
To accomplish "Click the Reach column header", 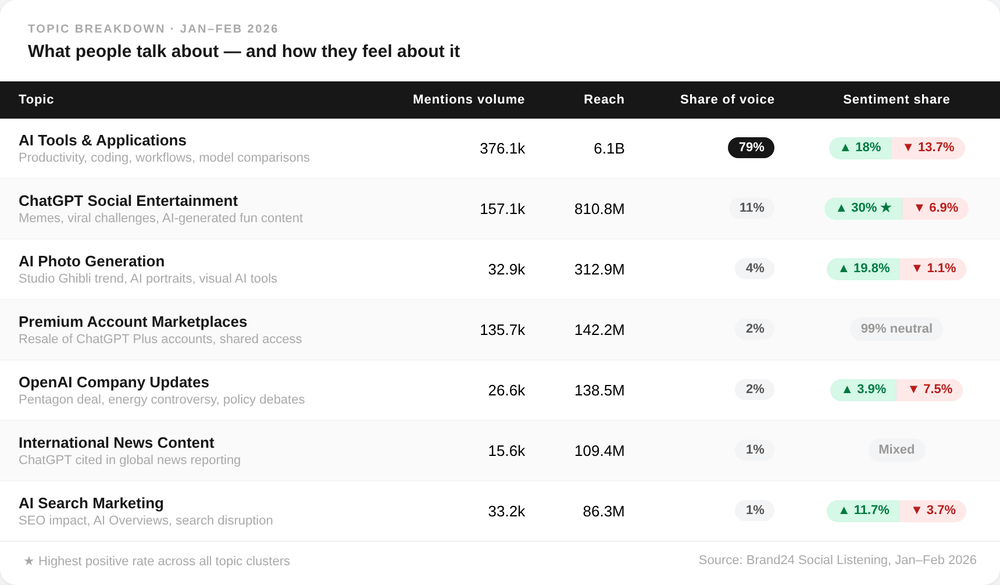I will tap(604, 100).
